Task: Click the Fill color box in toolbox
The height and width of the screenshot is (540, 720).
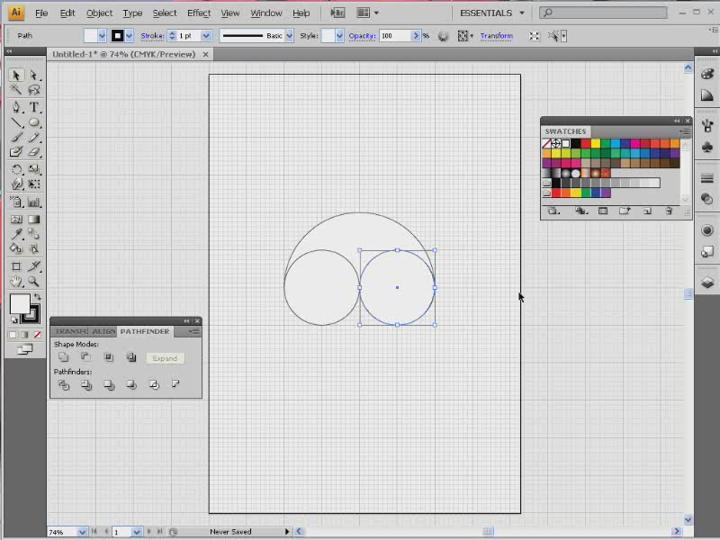Action: click(x=20, y=304)
